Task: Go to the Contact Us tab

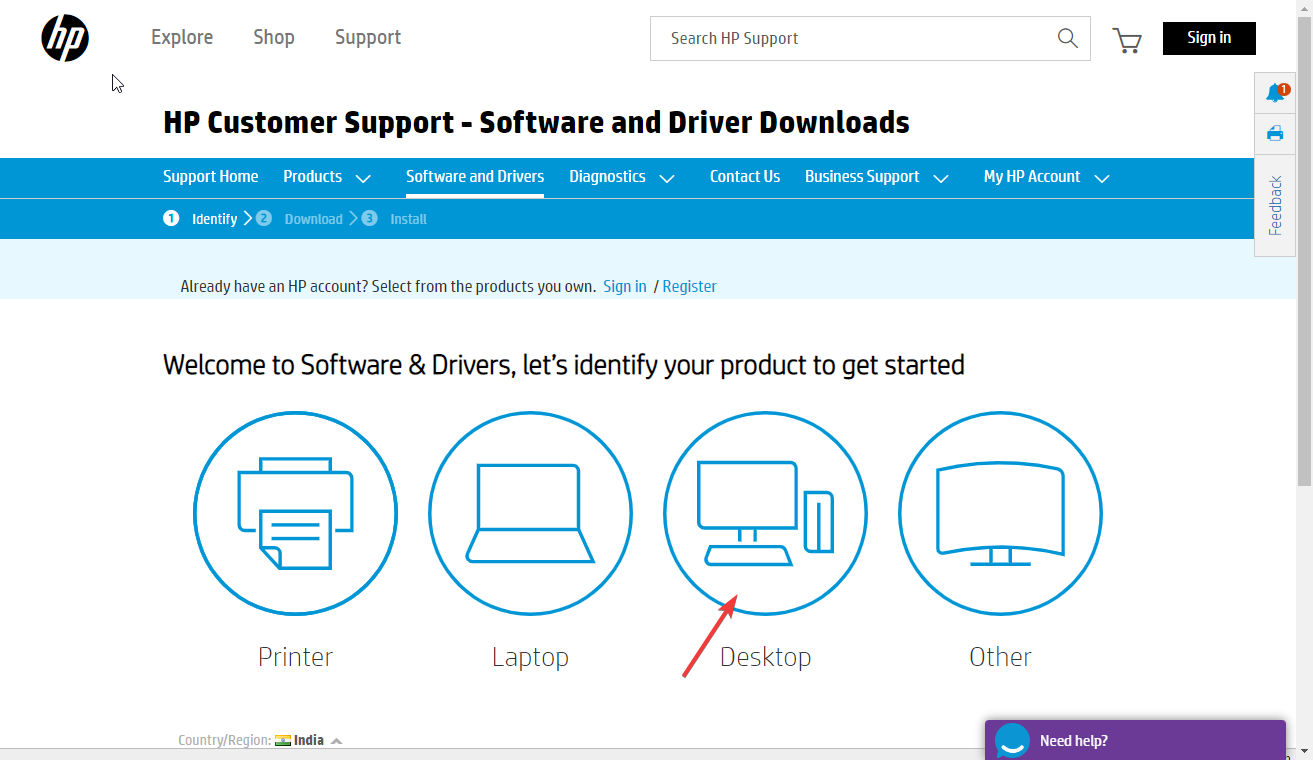Action: point(745,177)
